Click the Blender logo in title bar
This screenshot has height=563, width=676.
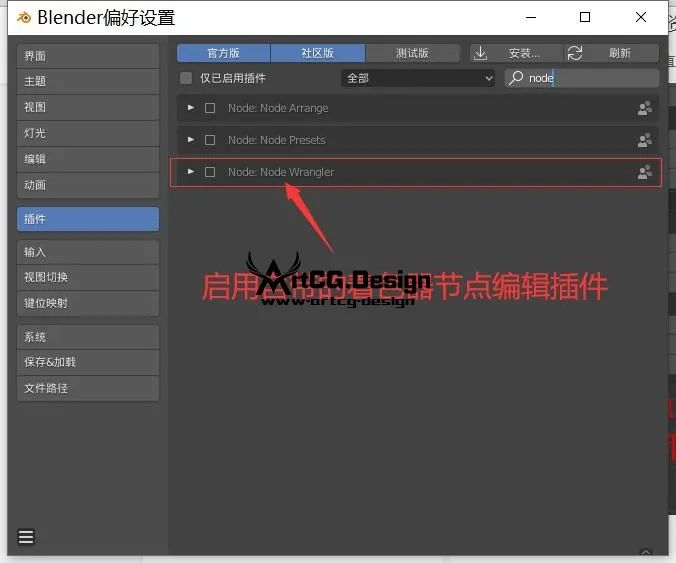[24, 18]
